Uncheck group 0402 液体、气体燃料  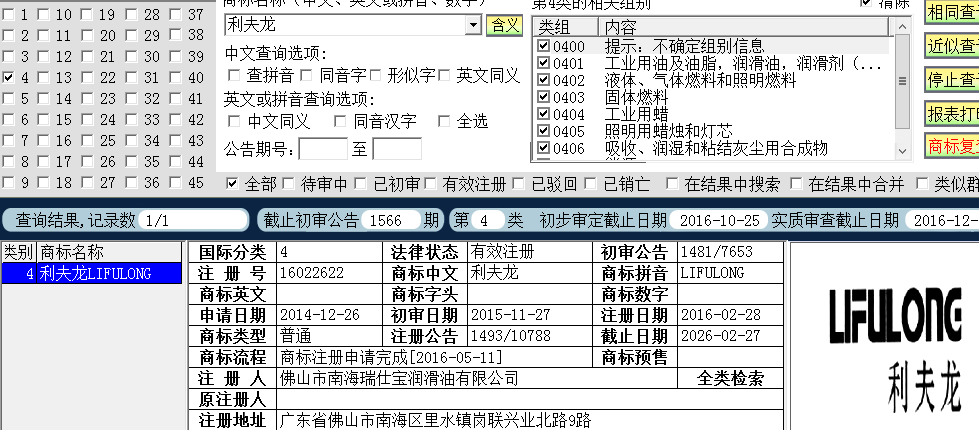click(543, 79)
